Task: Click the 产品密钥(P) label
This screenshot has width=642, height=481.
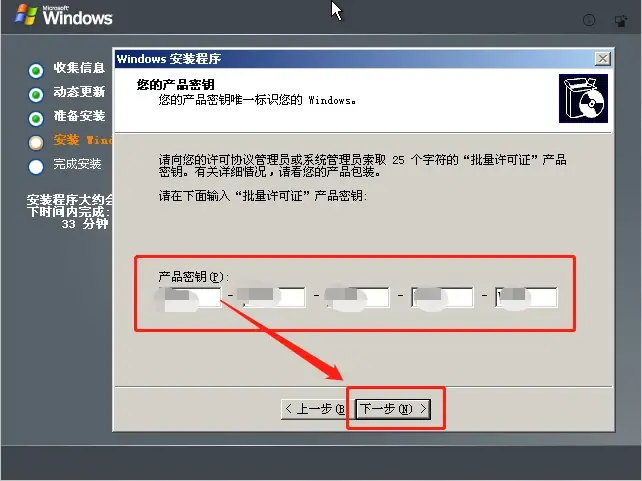Action: (193, 277)
